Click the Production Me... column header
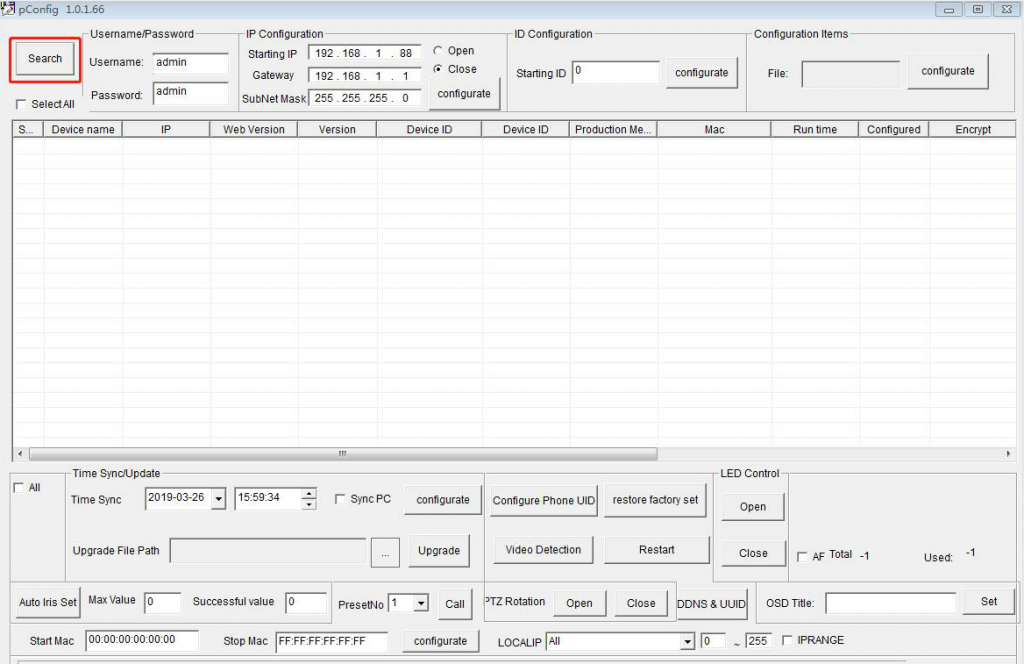 pos(613,129)
